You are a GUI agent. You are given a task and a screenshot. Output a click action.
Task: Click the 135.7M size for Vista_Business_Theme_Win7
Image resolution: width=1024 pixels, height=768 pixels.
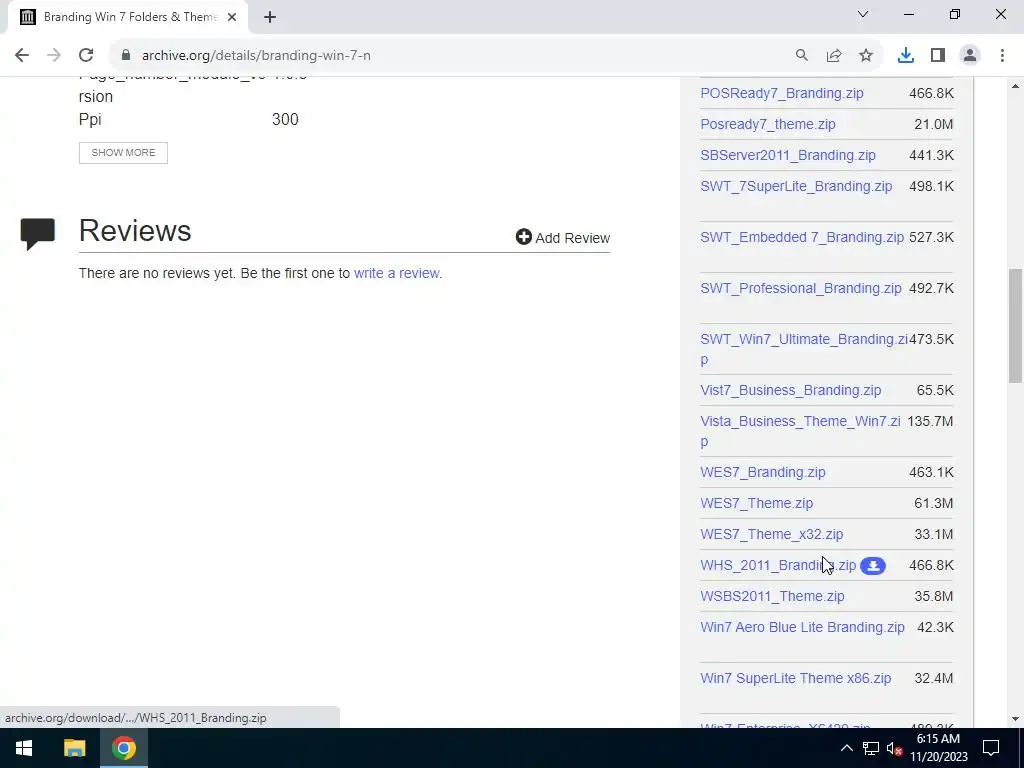pos(930,422)
